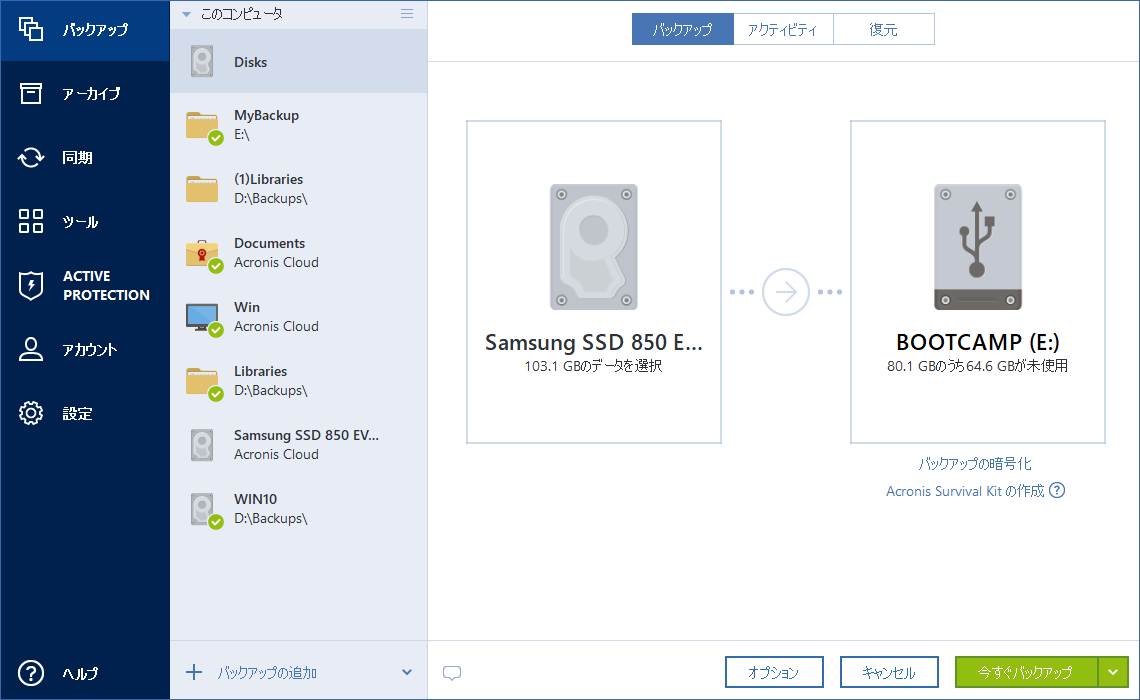The height and width of the screenshot is (700, 1140).
Task: Click the キャンセル button
Action: (888, 672)
